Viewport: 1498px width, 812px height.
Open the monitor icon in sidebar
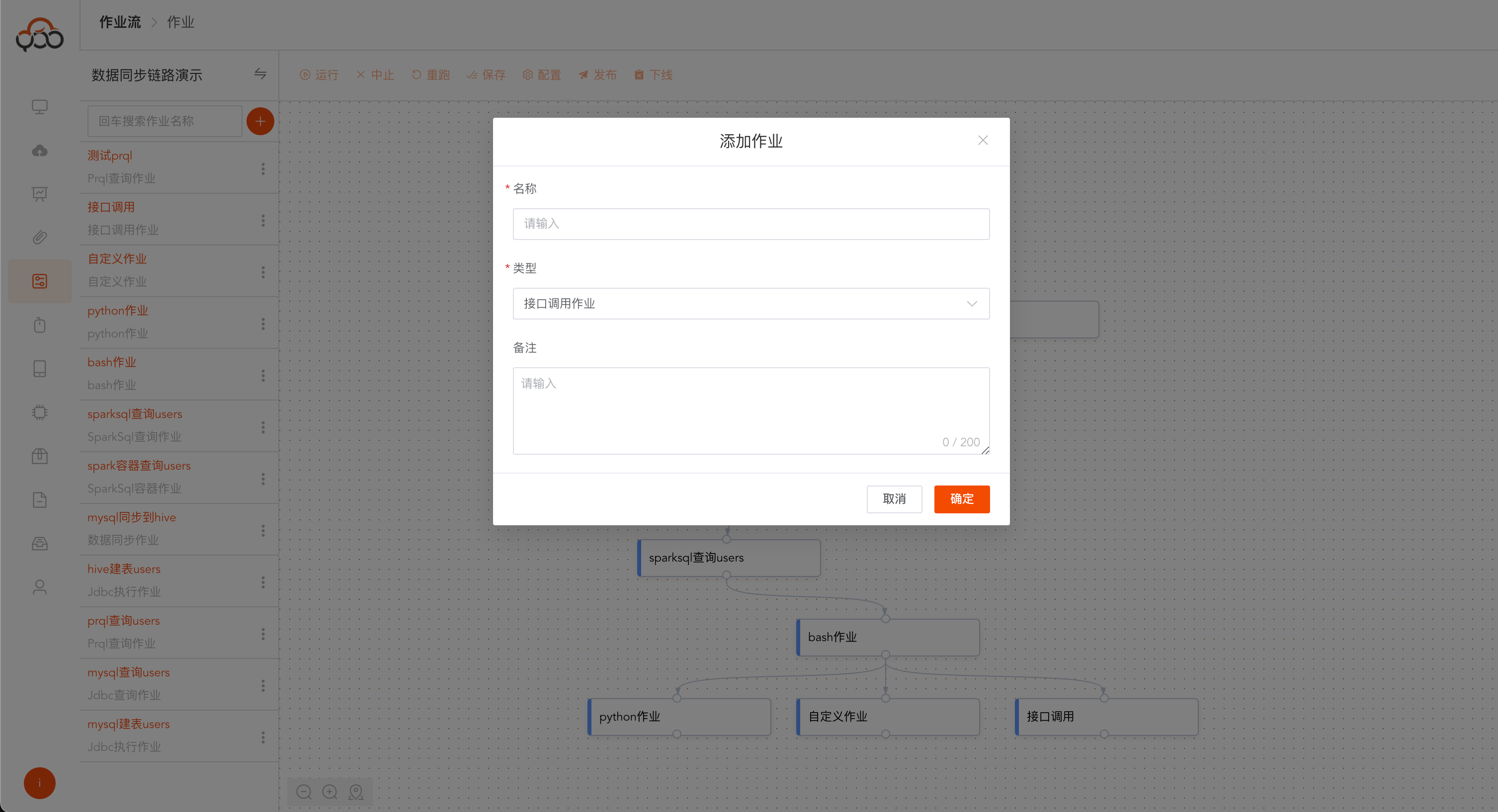(40, 107)
